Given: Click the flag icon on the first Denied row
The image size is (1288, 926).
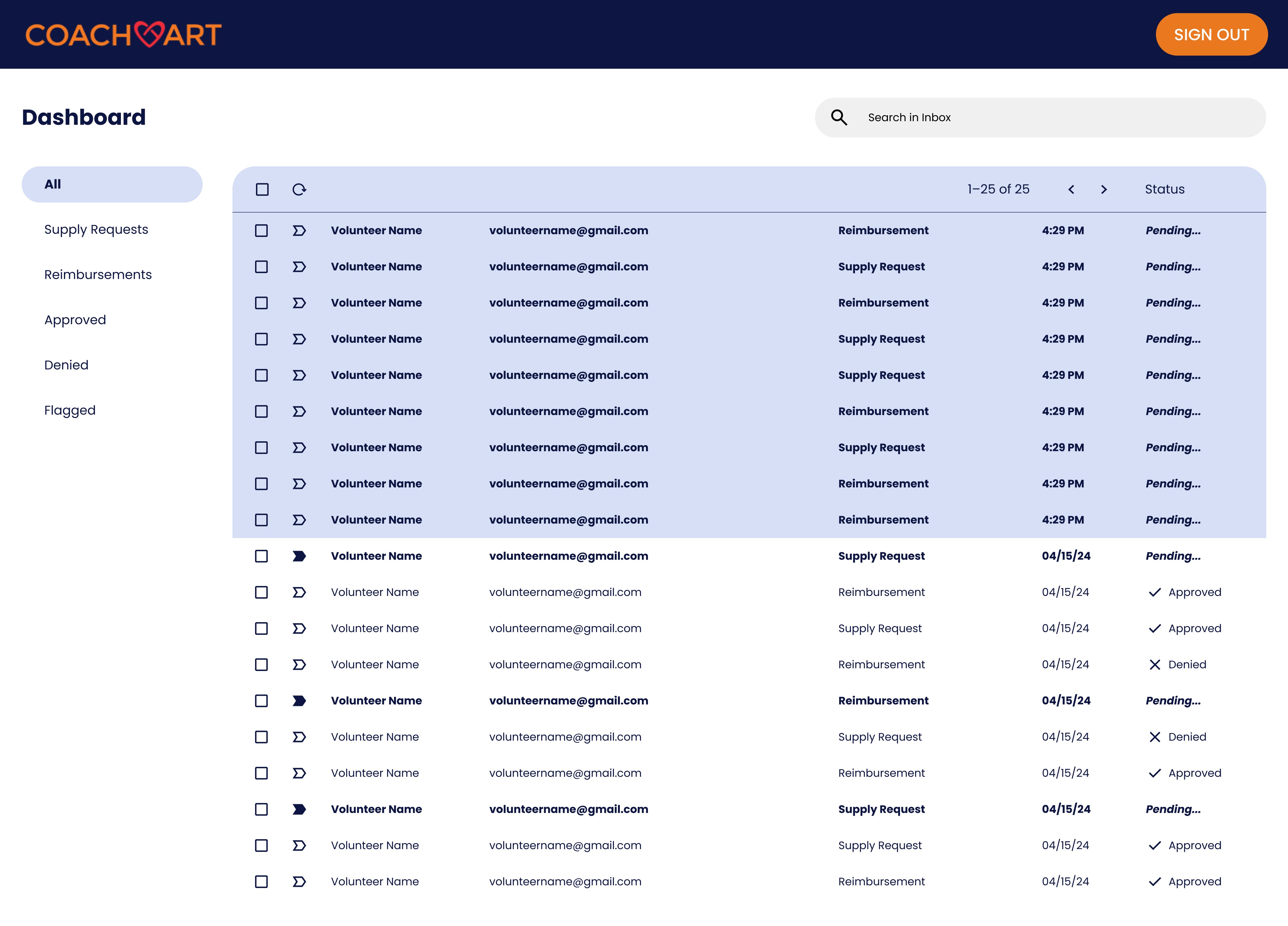Looking at the screenshot, I should [299, 665].
